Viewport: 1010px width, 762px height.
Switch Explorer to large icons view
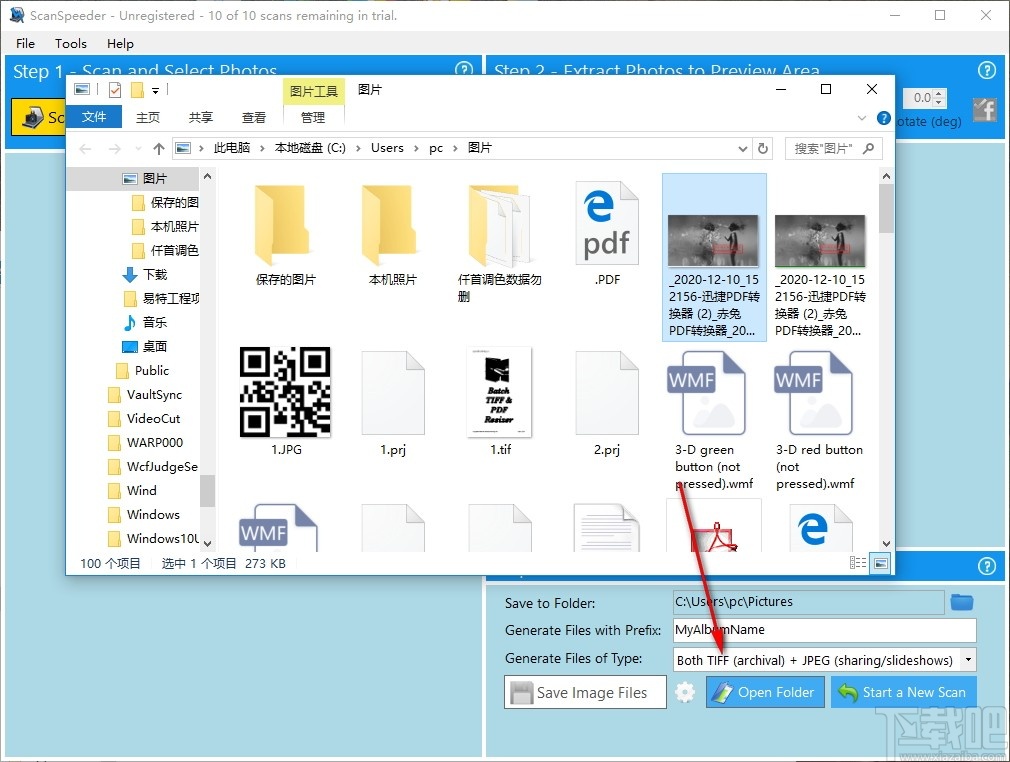pyautogui.click(x=881, y=564)
